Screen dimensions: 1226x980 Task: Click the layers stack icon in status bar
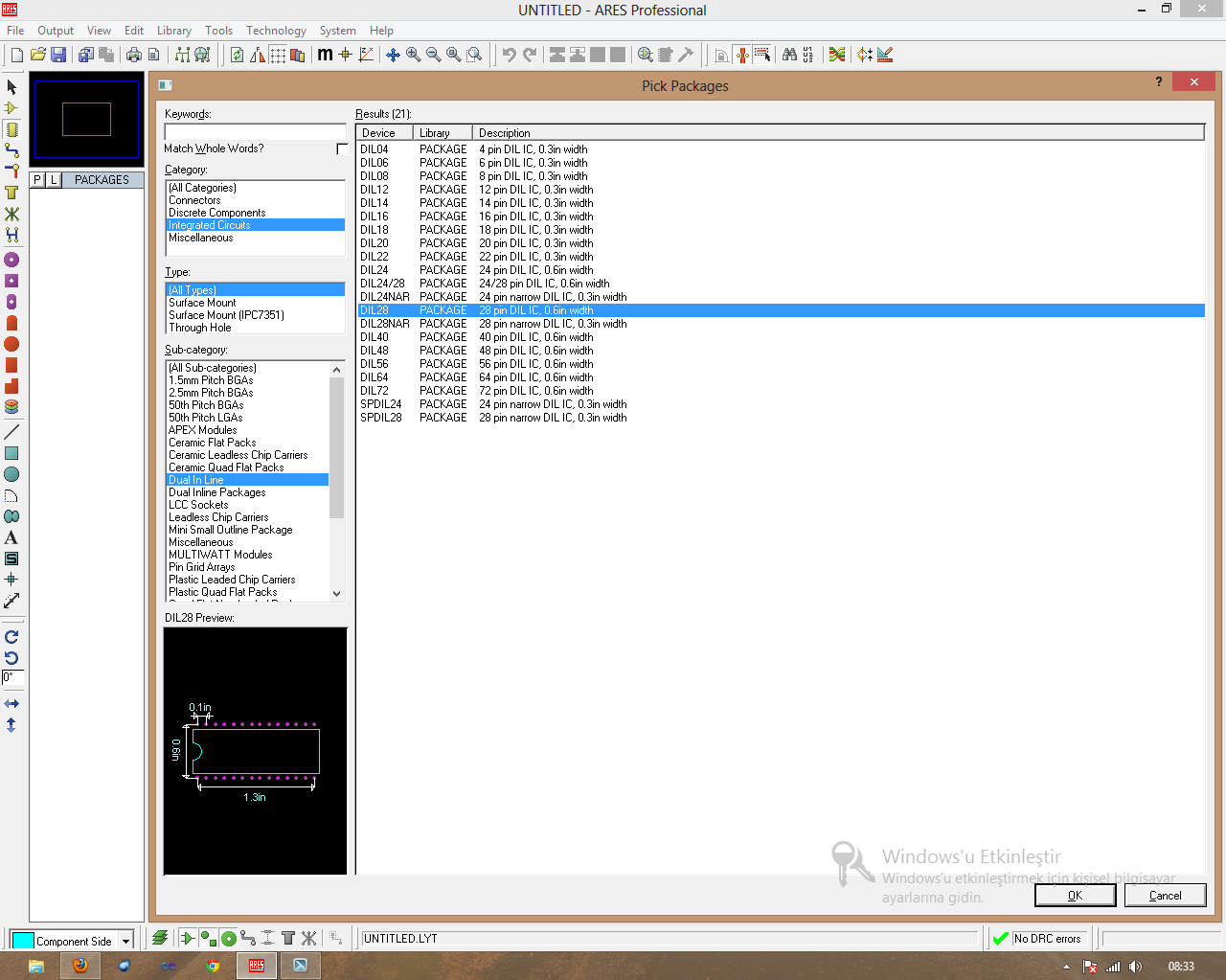pos(160,938)
